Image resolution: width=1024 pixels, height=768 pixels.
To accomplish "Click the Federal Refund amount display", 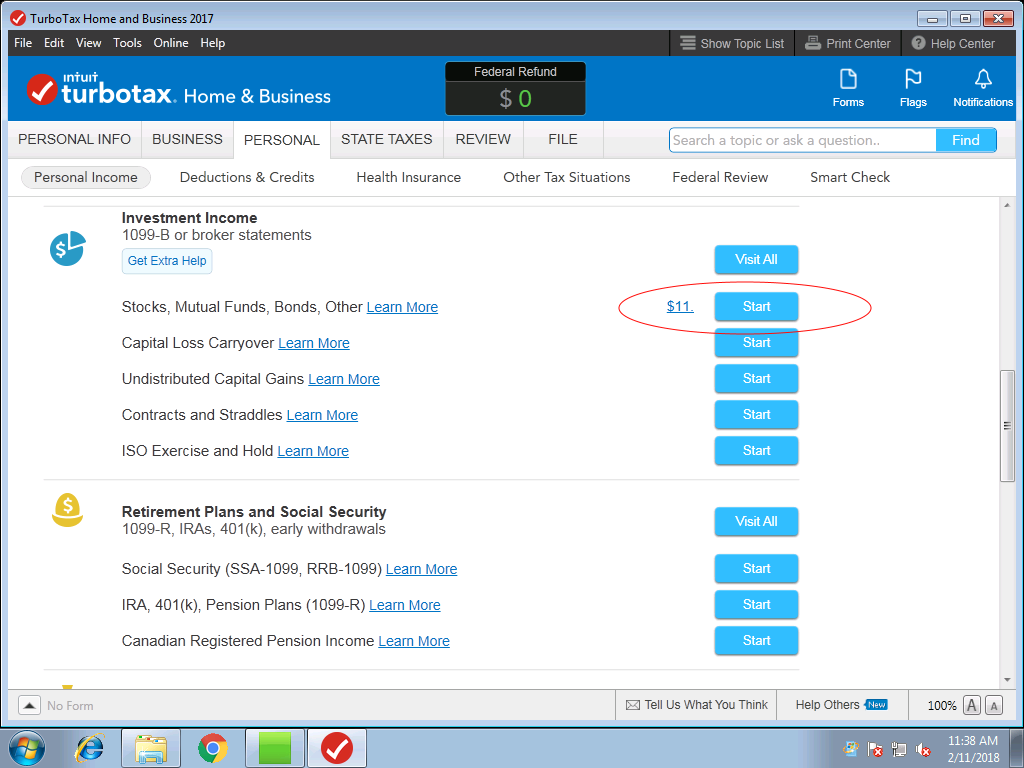I will [x=515, y=99].
